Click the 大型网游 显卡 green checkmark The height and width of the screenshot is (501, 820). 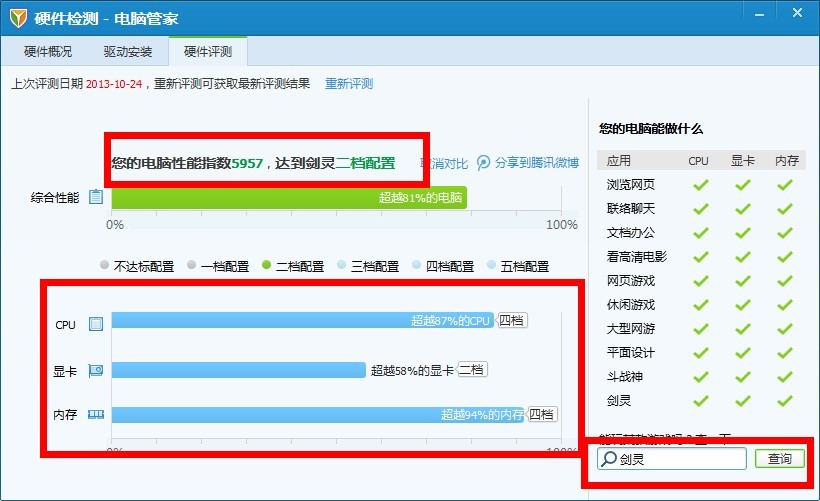click(x=742, y=328)
